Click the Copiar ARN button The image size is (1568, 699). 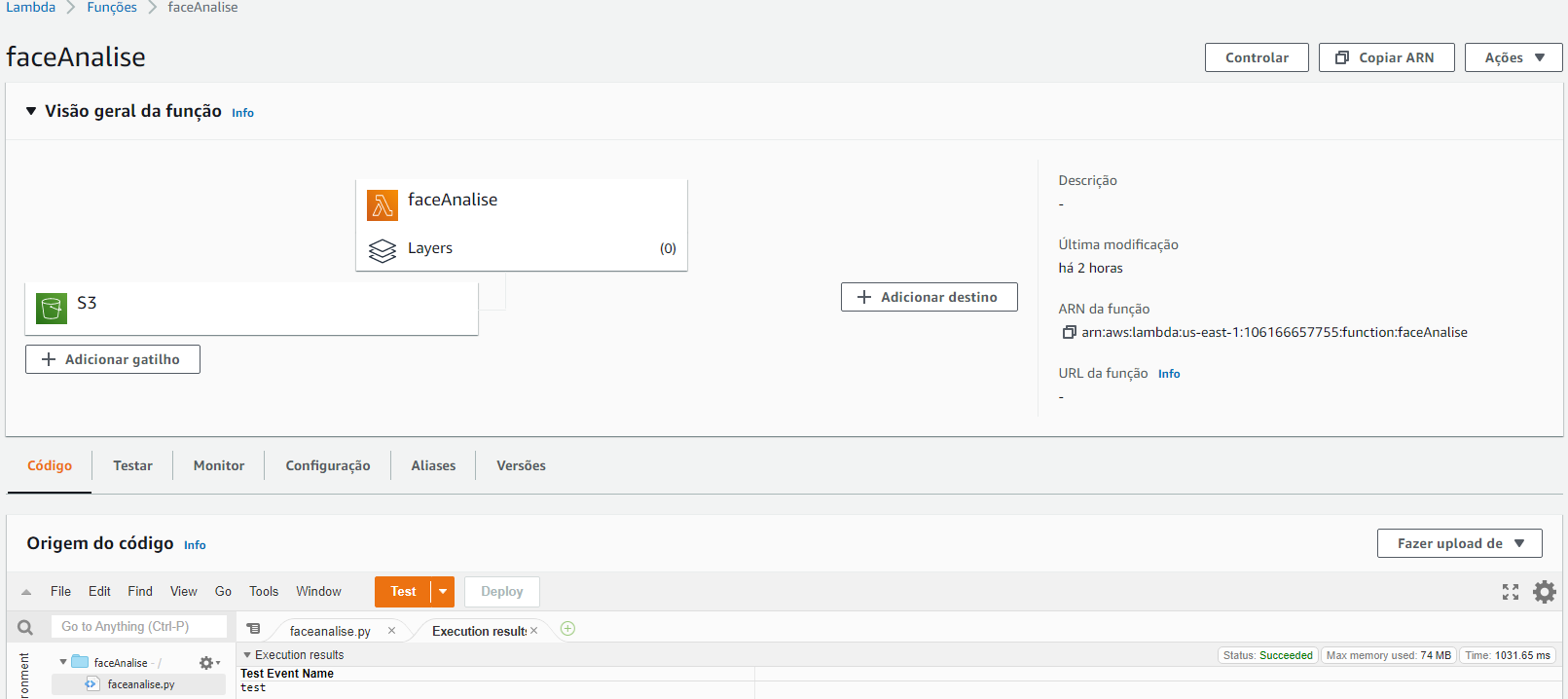(x=1386, y=57)
